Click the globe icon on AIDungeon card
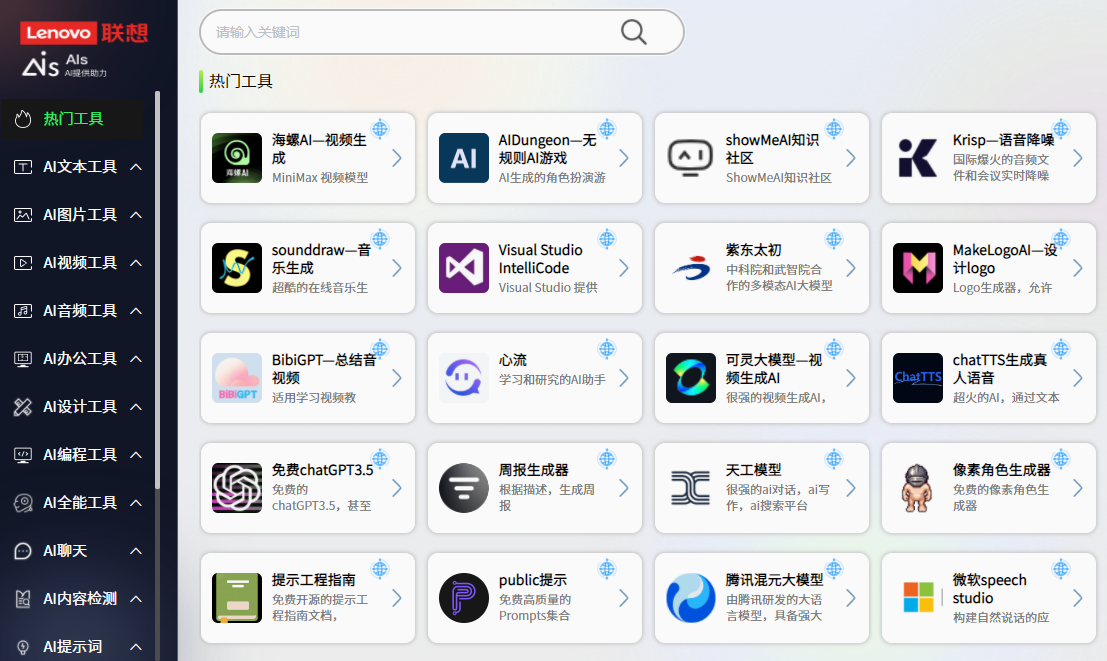1107x661 pixels. coord(607,129)
